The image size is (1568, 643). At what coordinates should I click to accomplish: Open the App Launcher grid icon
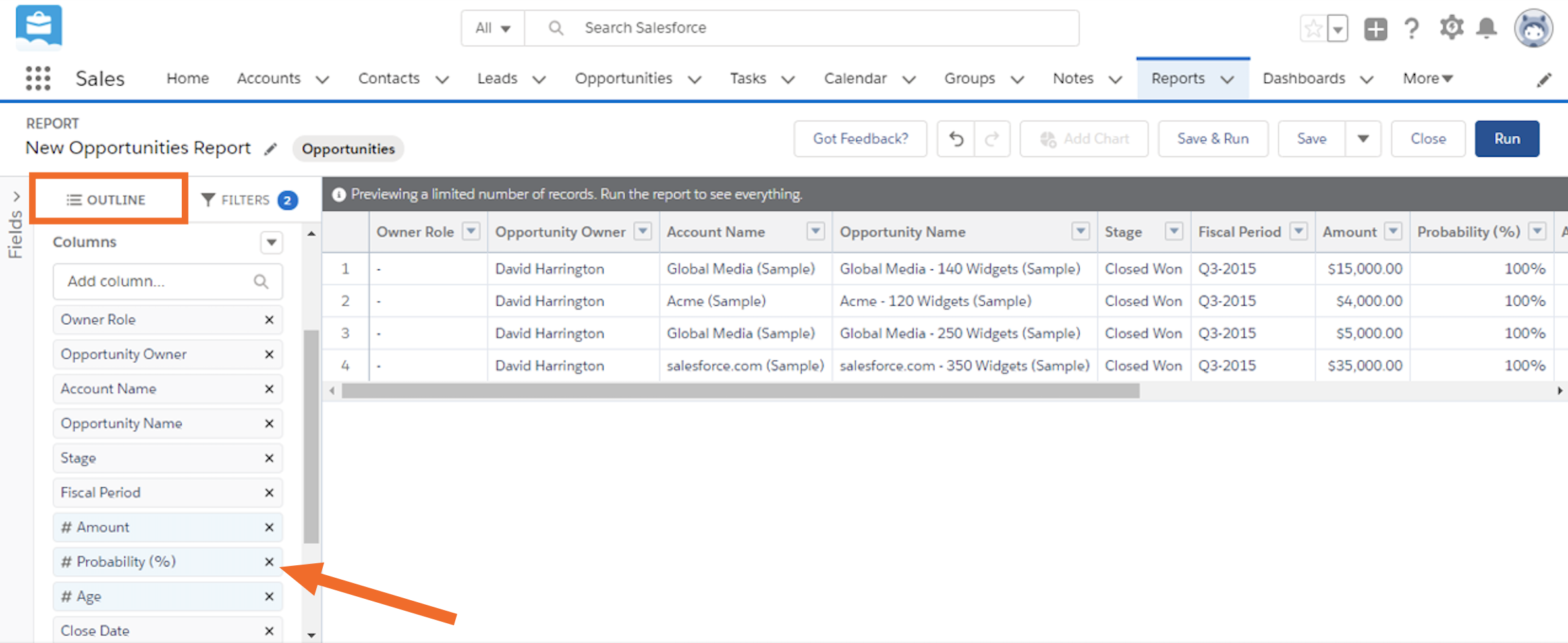[38, 78]
